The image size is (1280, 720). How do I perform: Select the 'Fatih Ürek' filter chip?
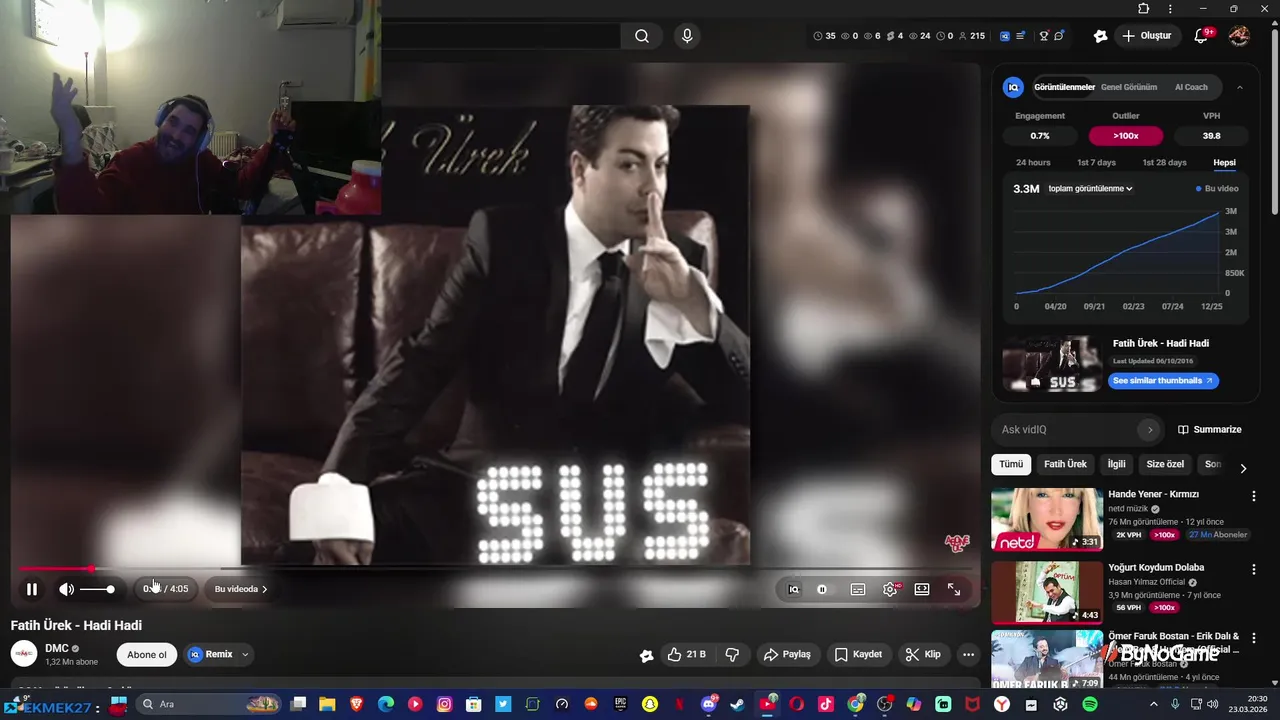[1065, 464]
